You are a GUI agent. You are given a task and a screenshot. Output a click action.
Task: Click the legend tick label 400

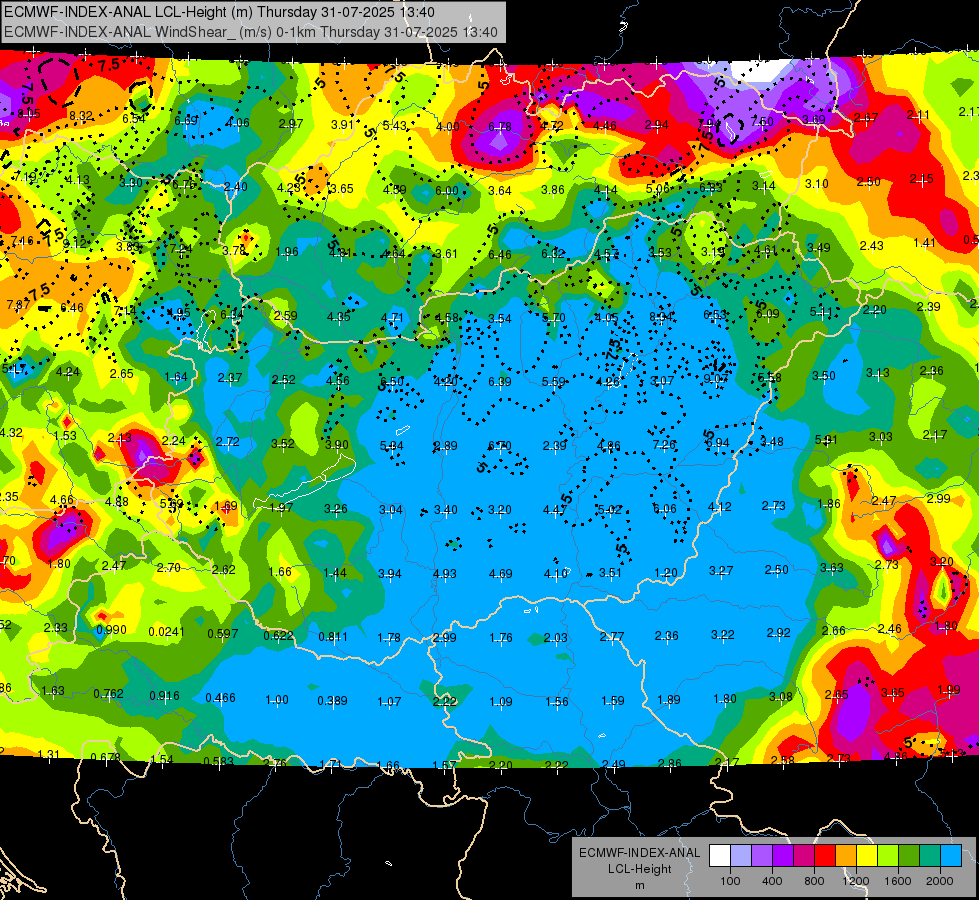tap(772, 881)
